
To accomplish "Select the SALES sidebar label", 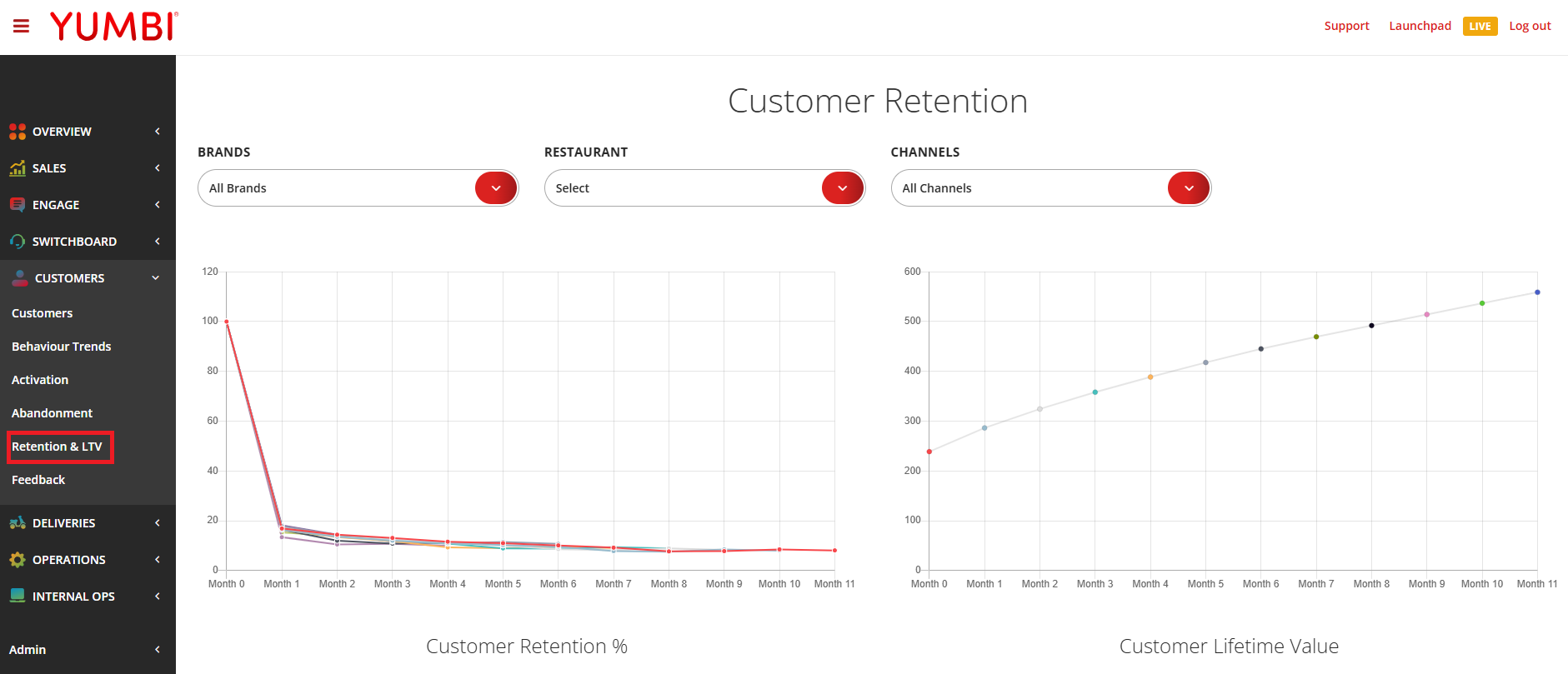I will pos(49,168).
